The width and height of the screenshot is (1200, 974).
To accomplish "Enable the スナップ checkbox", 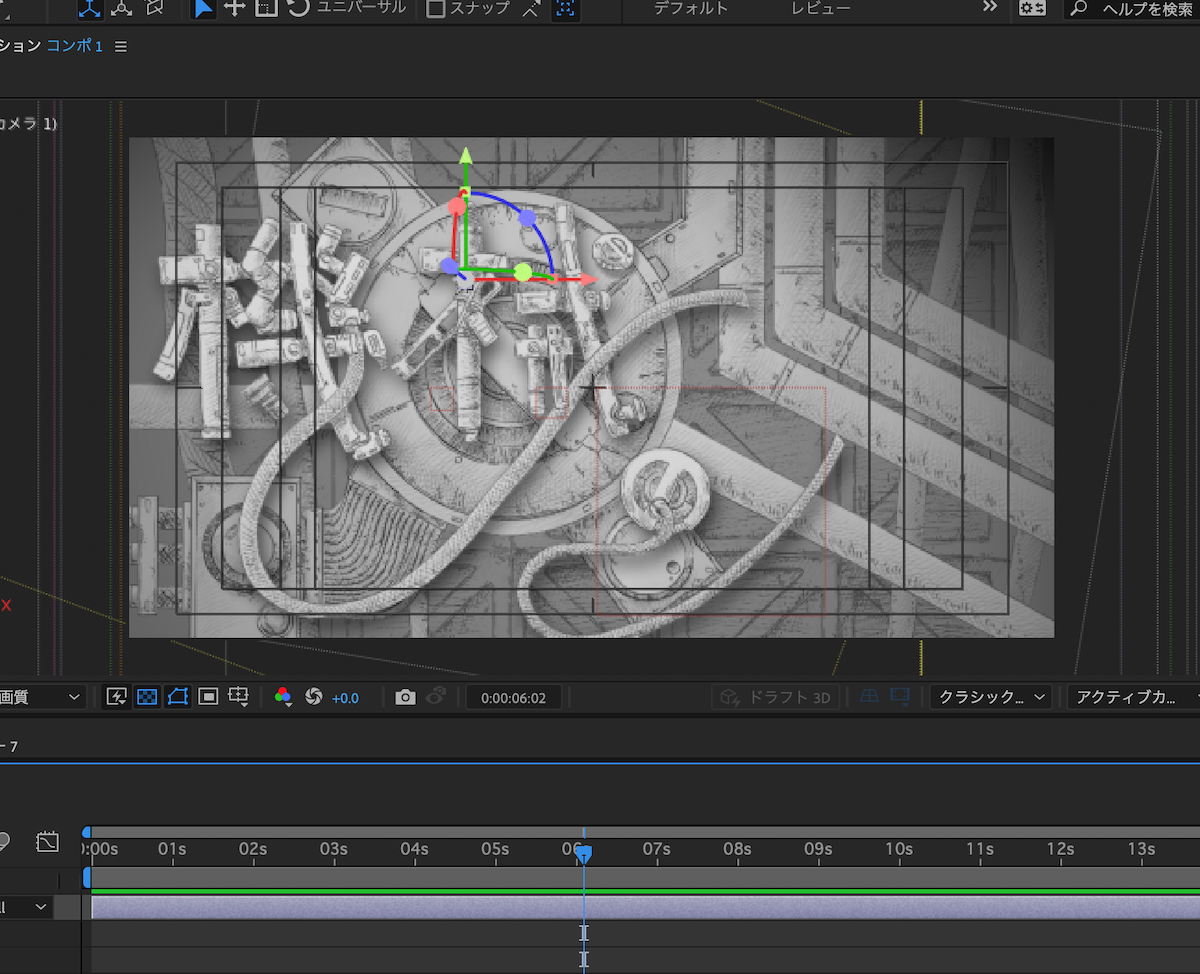I will 436,9.
